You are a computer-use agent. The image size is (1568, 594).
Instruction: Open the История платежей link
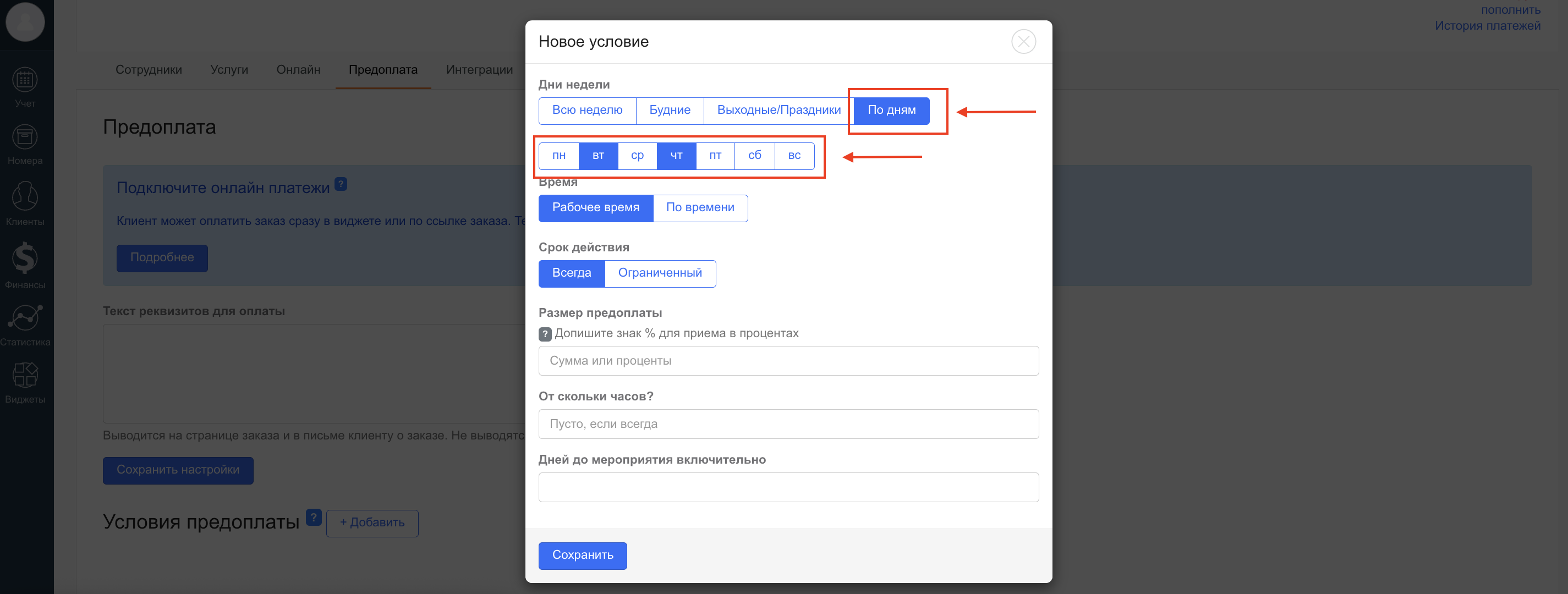click(x=1487, y=26)
